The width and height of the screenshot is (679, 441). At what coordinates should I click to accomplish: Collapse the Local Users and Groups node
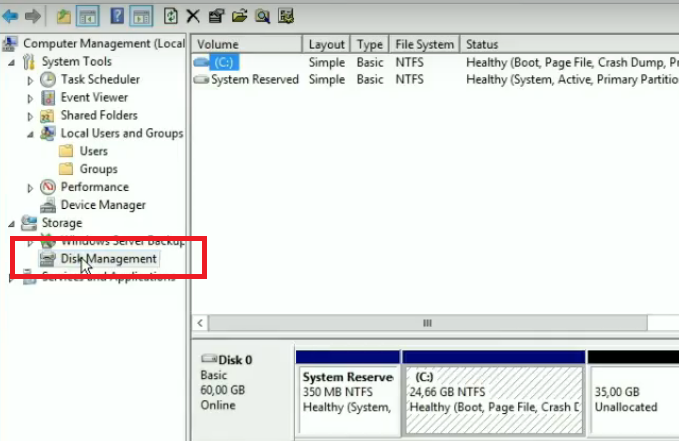coord(31,134)
